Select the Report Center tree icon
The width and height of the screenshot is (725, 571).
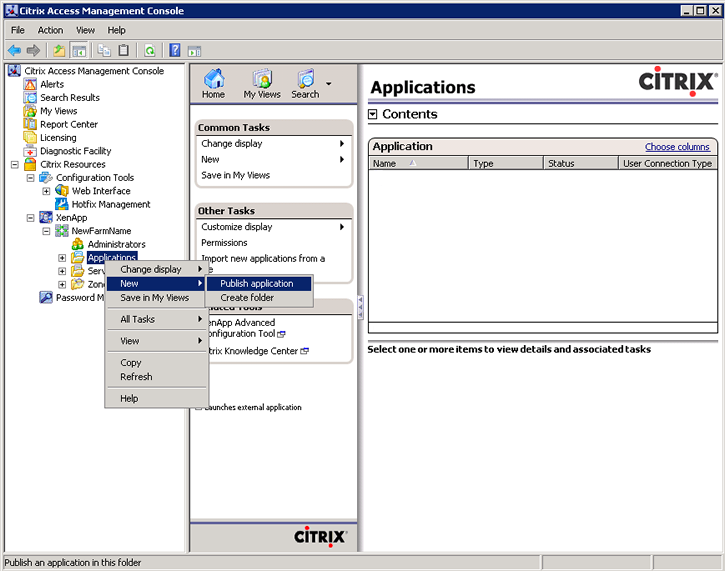coord(30,124)
